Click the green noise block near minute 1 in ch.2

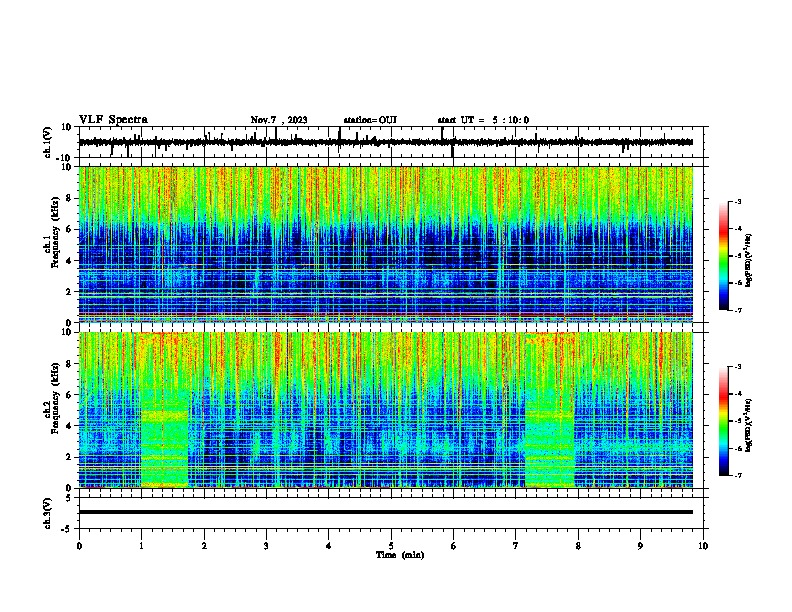165,437
